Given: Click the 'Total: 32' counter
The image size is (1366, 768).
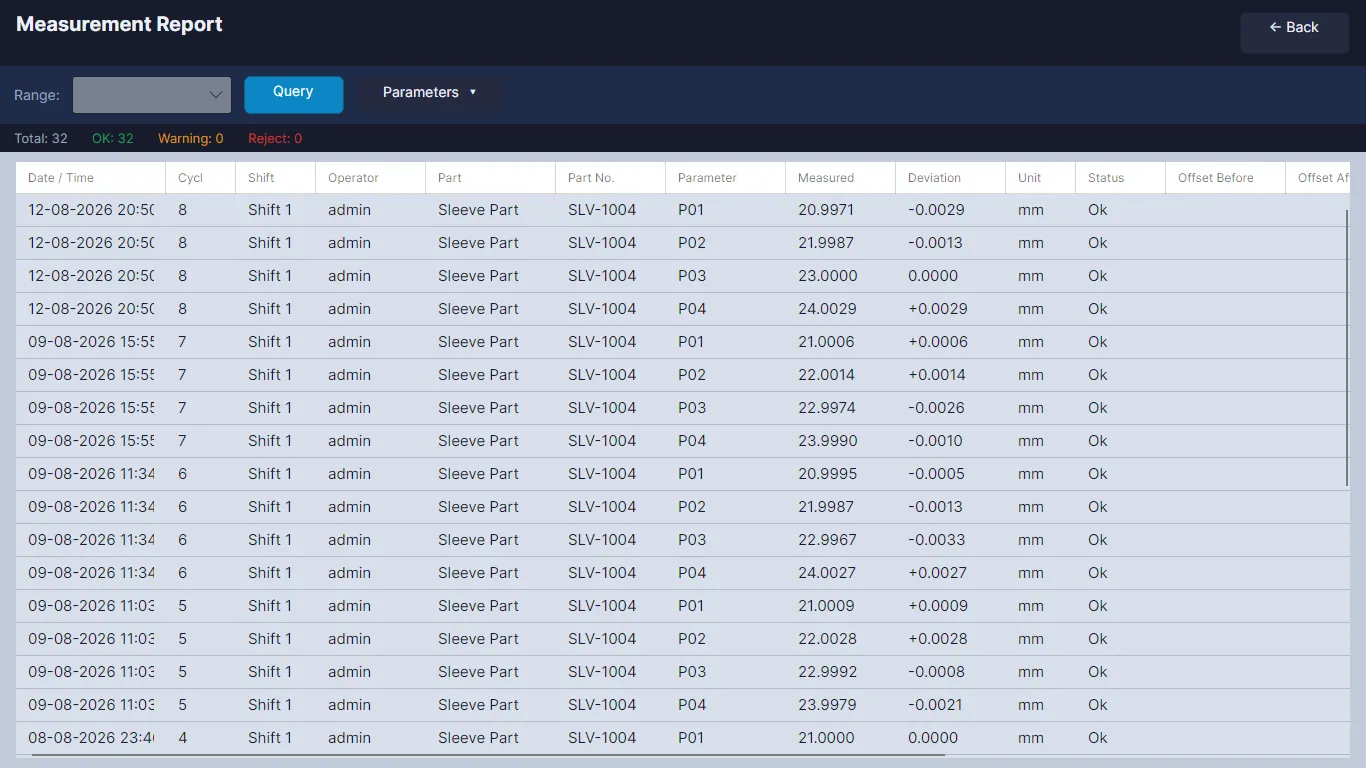Looking at the screenshot, I should coord(41,139).
